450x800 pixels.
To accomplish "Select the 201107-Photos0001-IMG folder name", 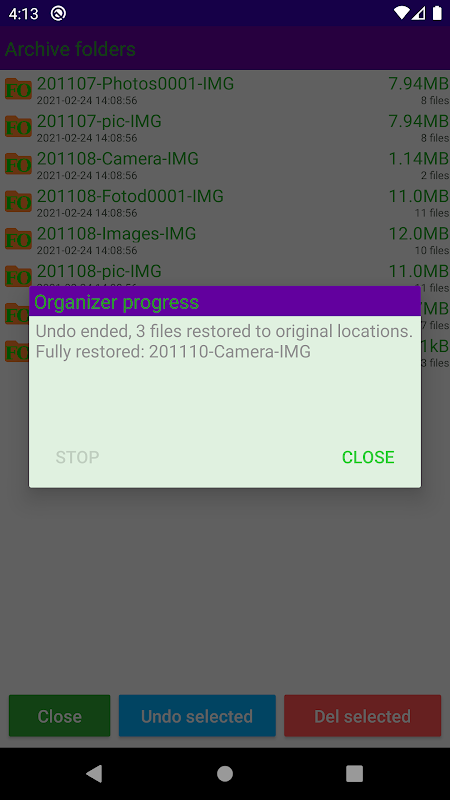I will [x=135, y=83].
